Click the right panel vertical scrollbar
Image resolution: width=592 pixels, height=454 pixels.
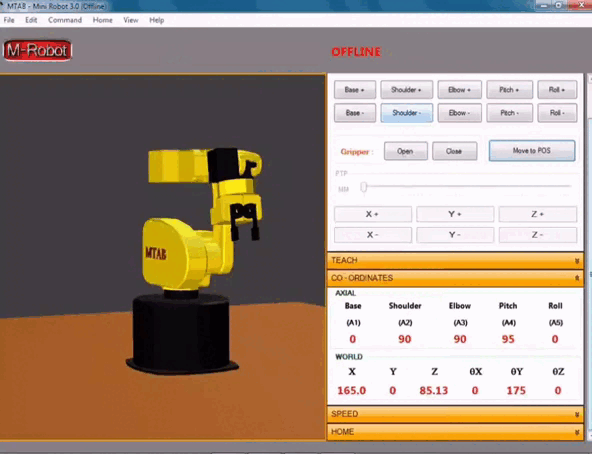(x=589, y=257)
